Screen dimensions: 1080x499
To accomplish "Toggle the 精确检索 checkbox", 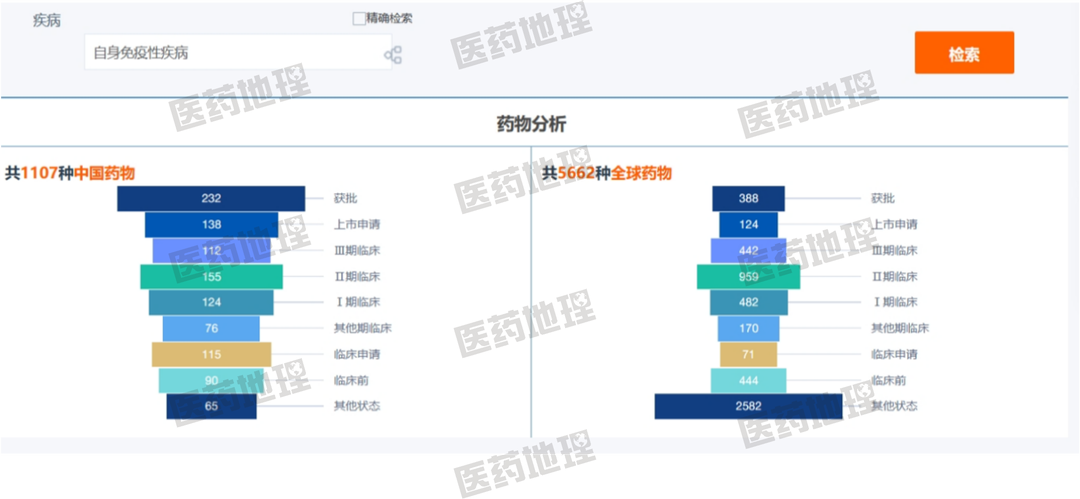I will 360,18.
